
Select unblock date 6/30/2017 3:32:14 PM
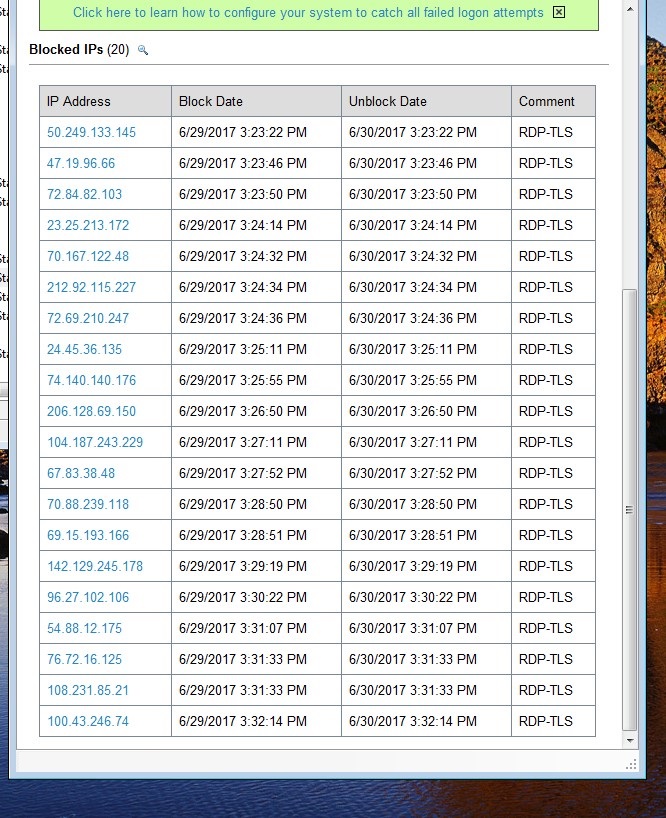tap(413, 721)
